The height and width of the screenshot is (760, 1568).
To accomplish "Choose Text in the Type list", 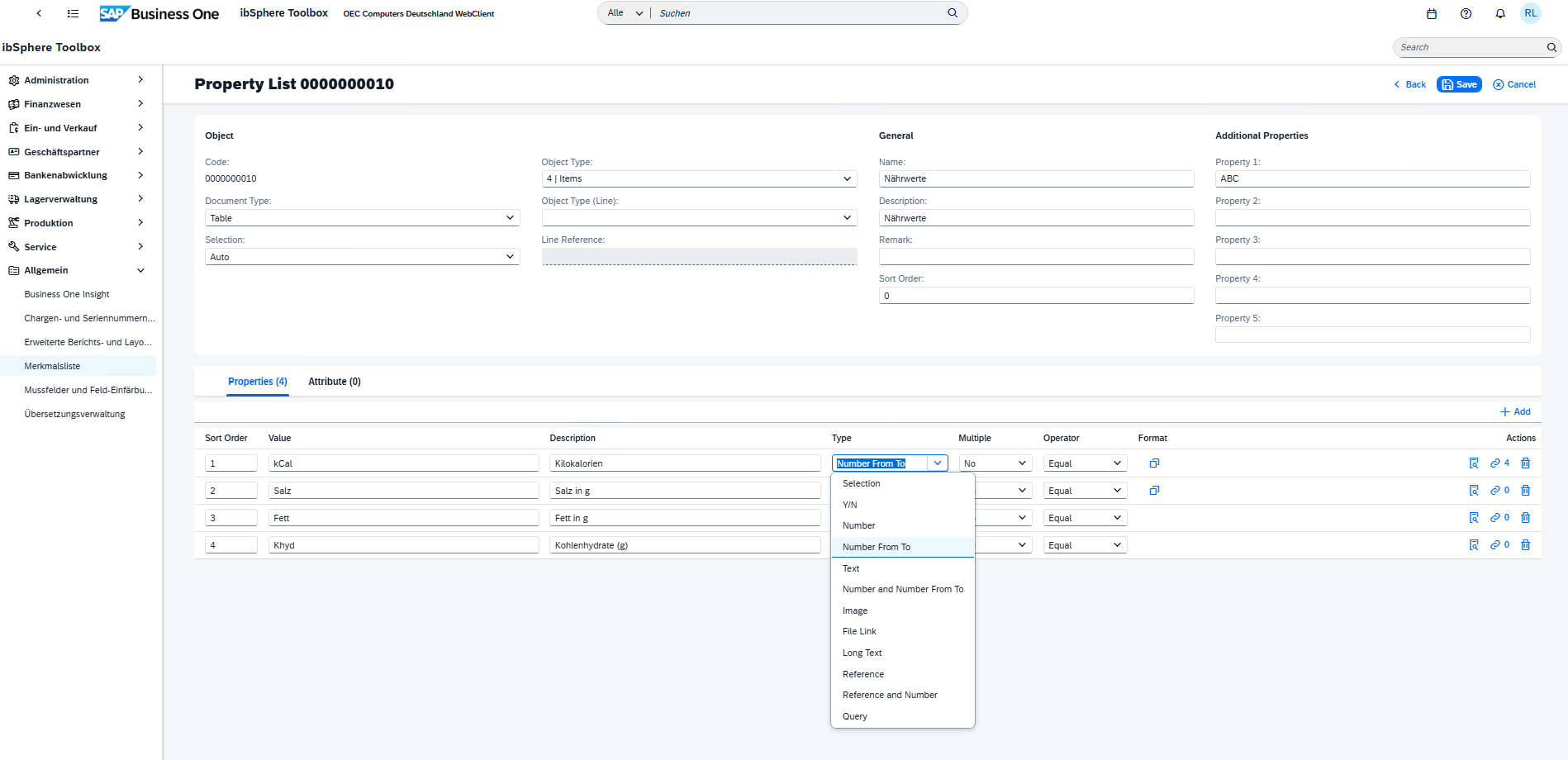I will click(903, 568).
